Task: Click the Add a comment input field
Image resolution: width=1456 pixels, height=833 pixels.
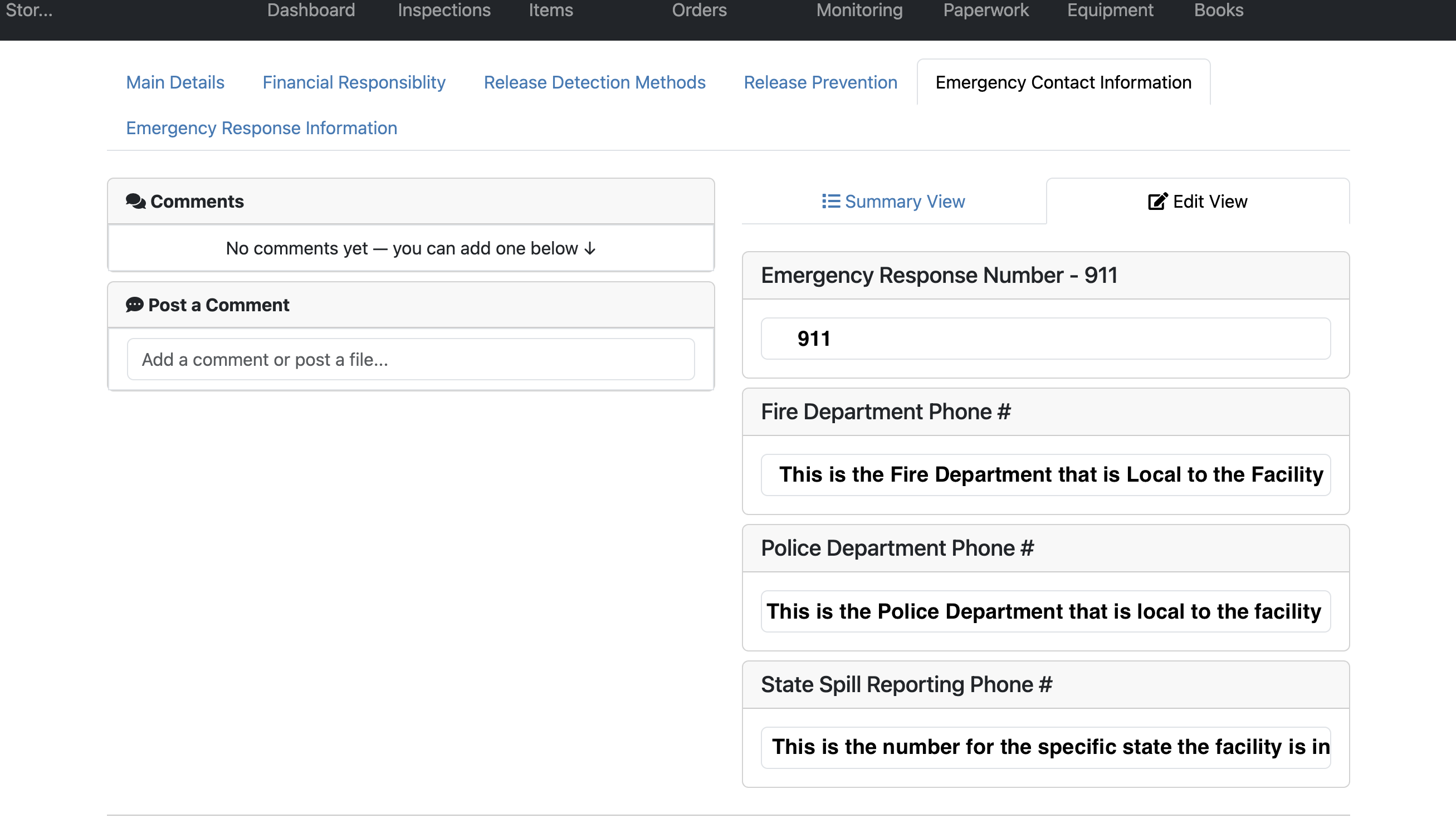Action: pyautogui.click(x=411, y=359)
